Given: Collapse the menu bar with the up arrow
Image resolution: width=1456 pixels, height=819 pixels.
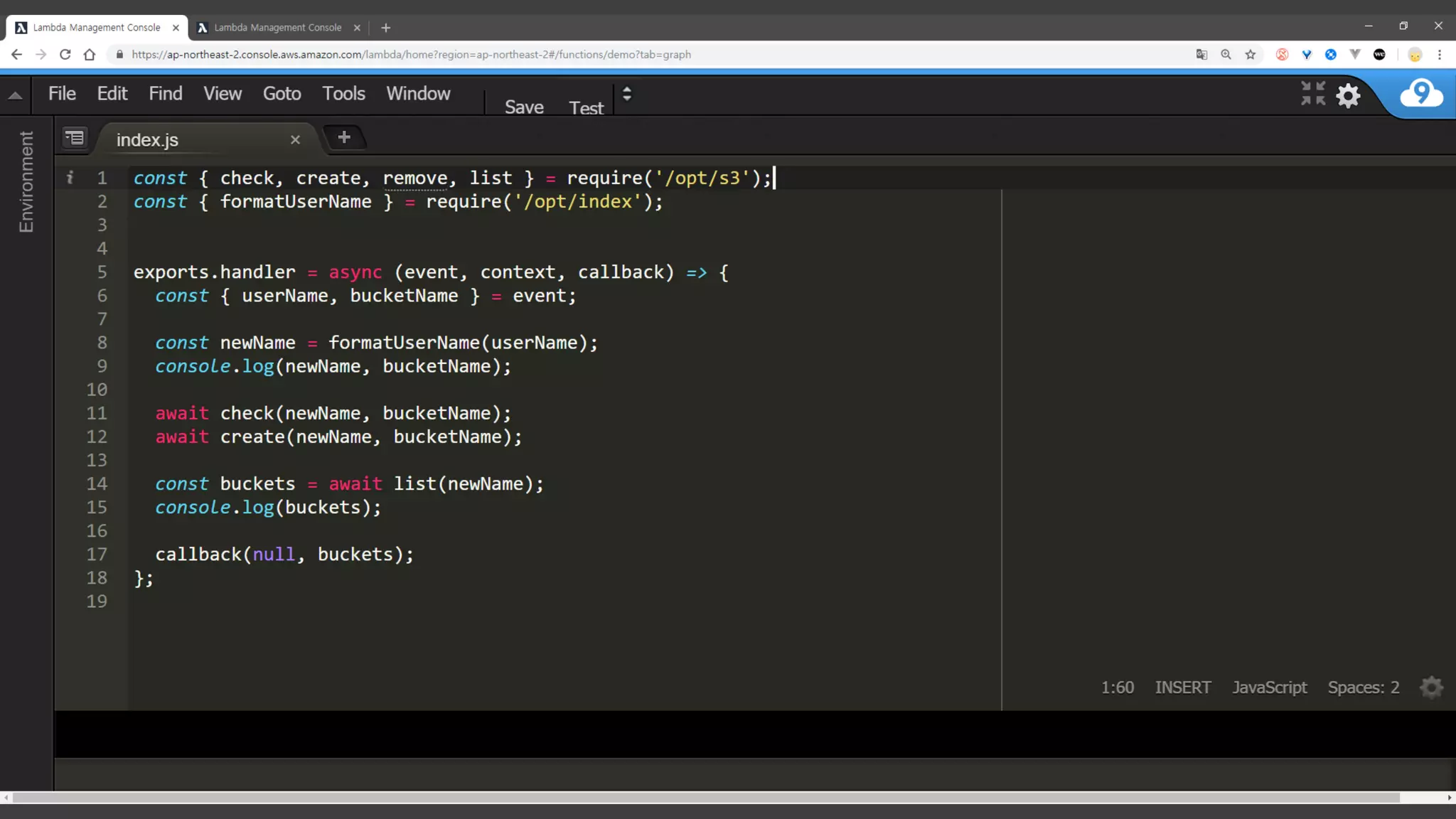Looking at the screenshot, I should (15, 95).
